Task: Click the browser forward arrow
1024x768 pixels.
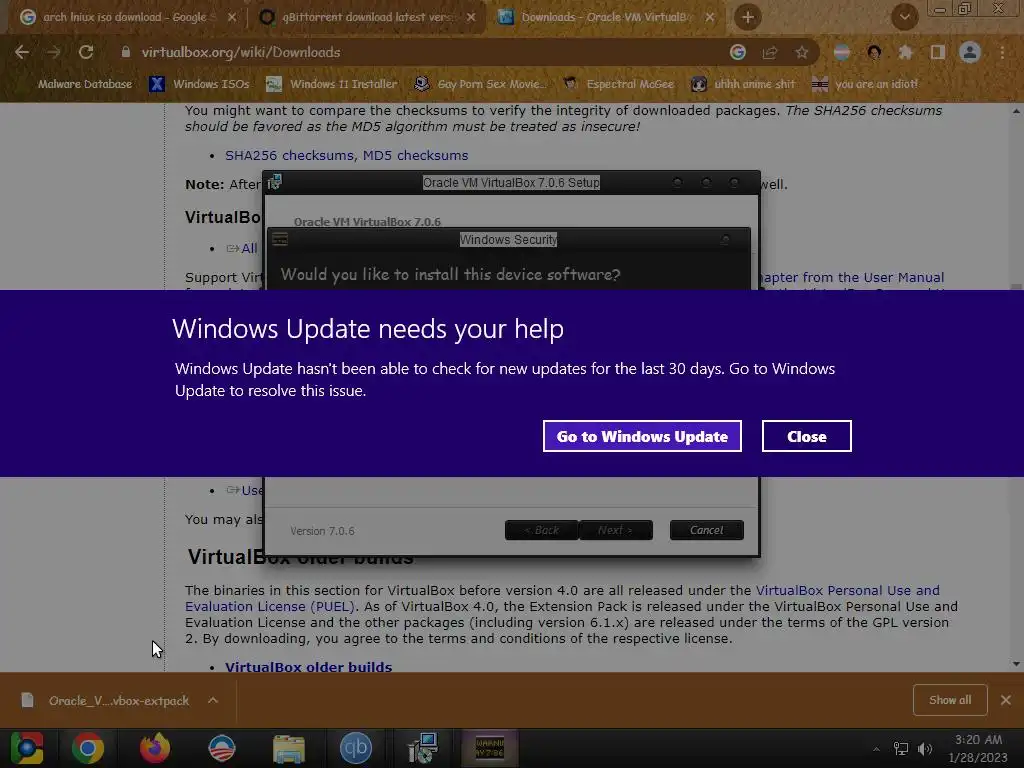Action: pyautogui.click(x=54, y=52)
